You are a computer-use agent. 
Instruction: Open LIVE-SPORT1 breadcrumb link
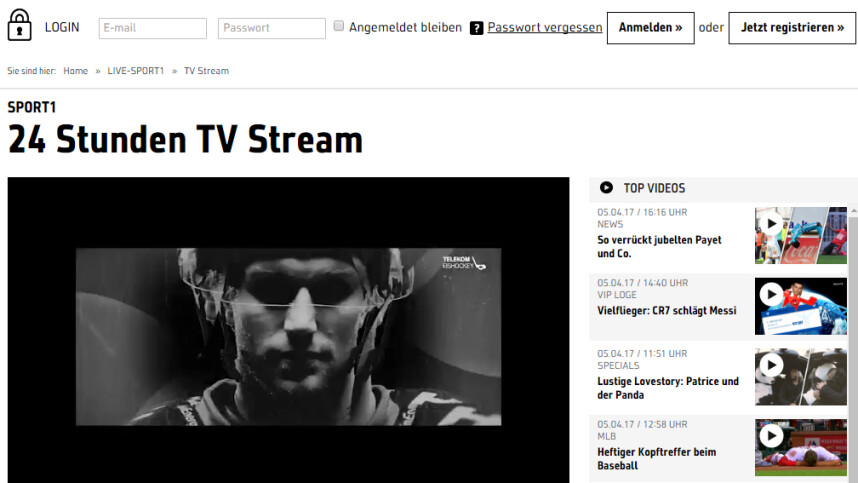pos(136,71)
